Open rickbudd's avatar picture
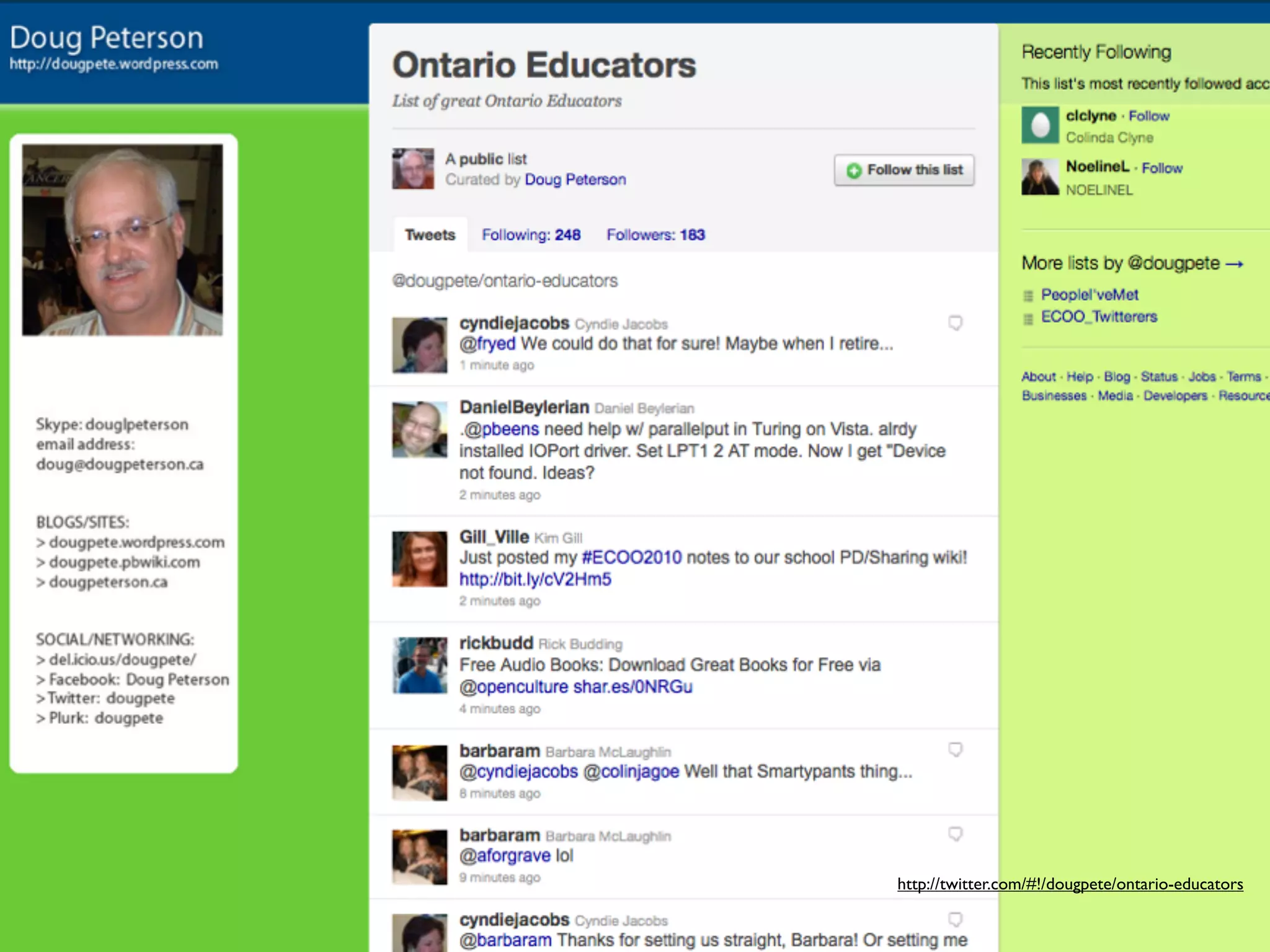This screenshot has height=952, width=1270. click(x=420, y=666)
